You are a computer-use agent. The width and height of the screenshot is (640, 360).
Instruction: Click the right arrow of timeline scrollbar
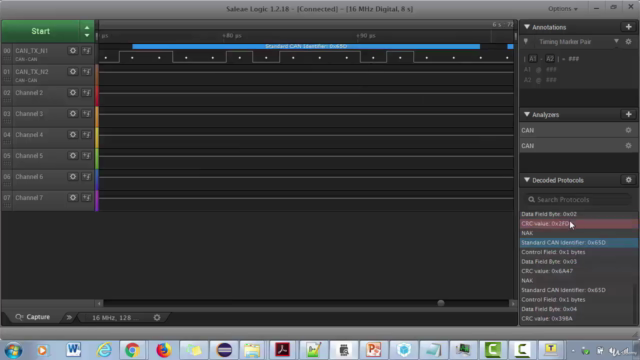click(513, 303)
